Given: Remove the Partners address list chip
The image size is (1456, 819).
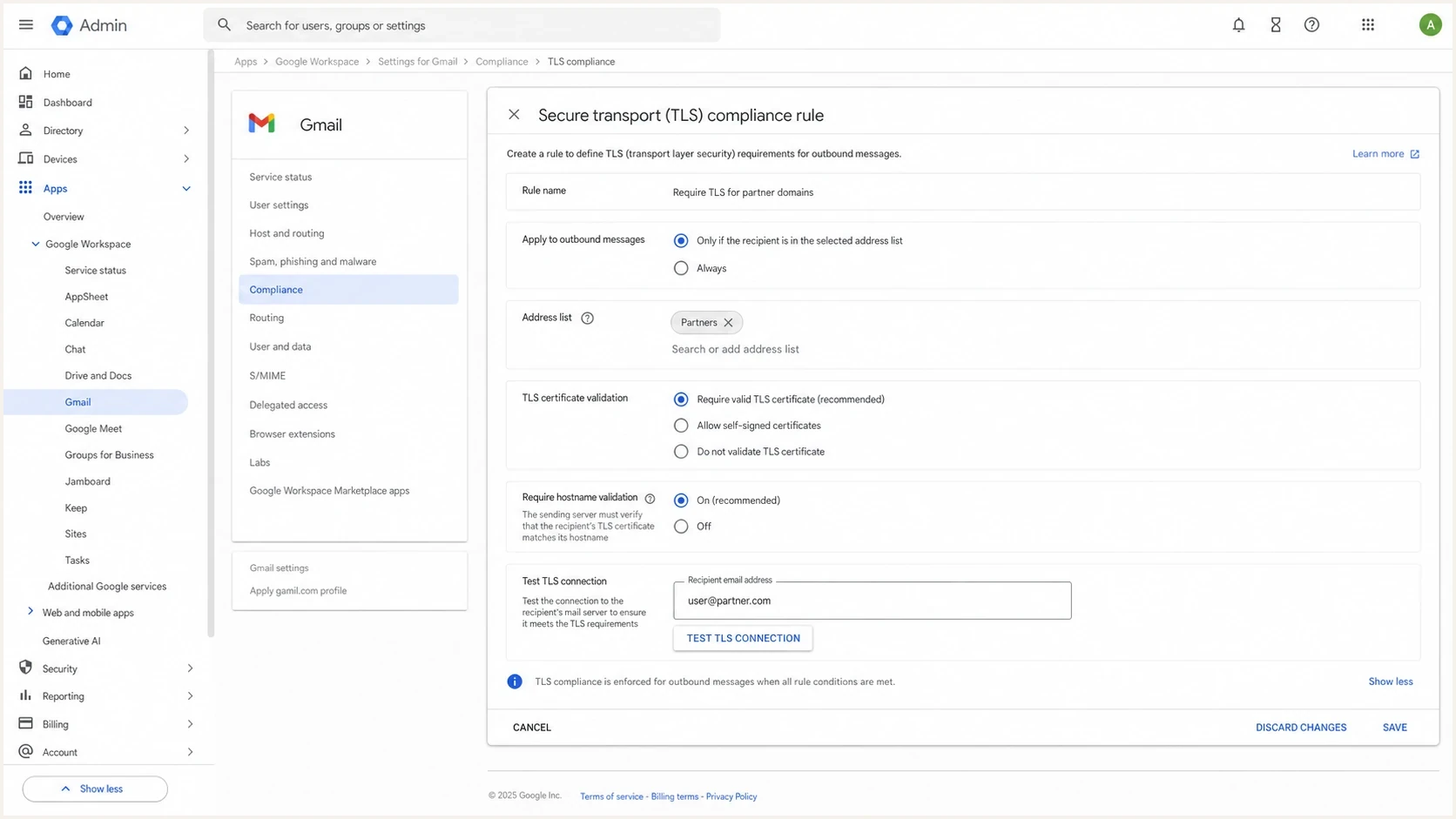Looking at the screenshot, I should pos(728,323).
